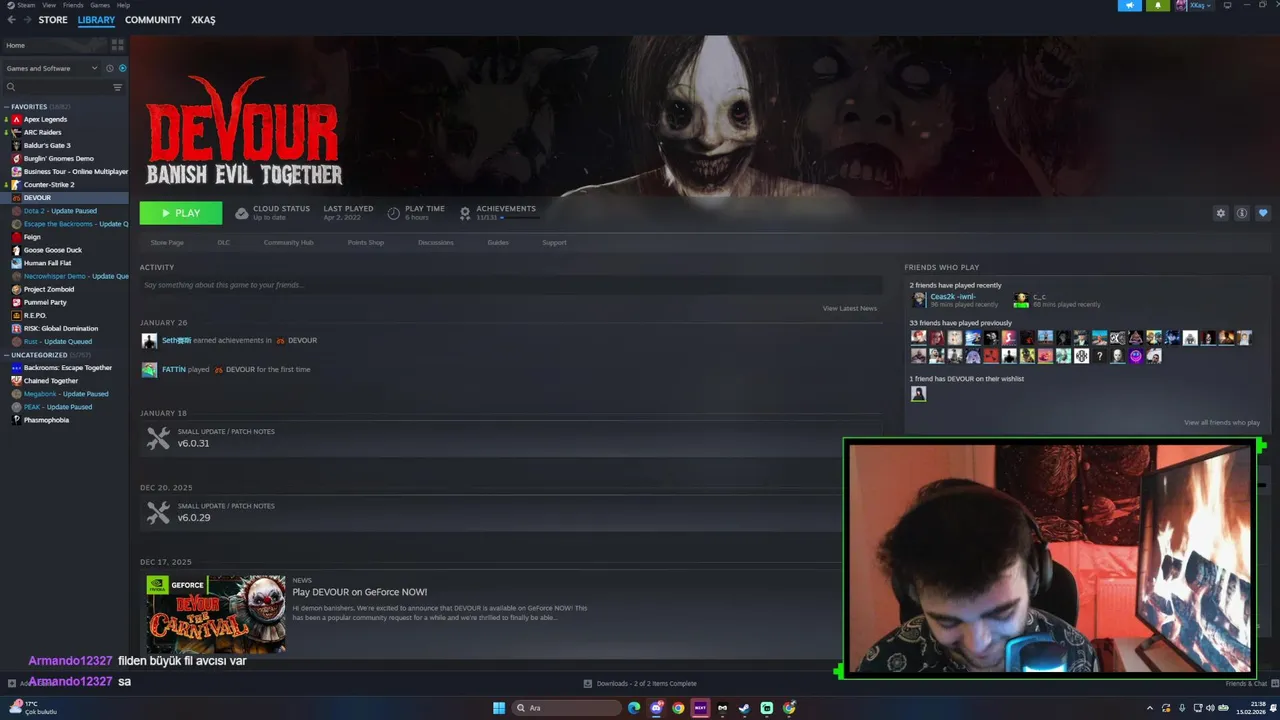The image size is (1280, 720).
Task: Open the weather widget on taskbar
Action: (x=32, y=708)
